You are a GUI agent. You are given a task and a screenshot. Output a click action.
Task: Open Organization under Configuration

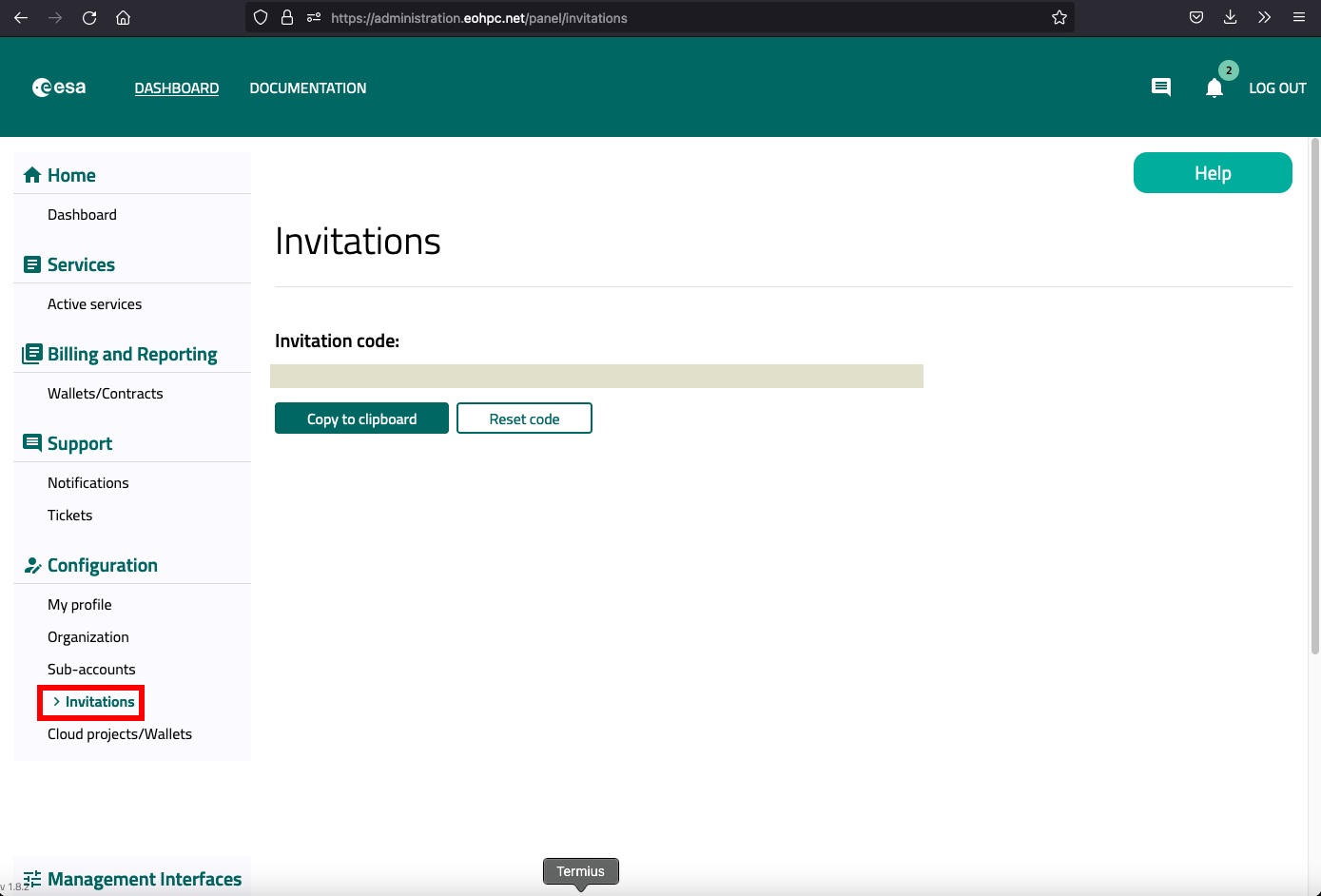88,637
